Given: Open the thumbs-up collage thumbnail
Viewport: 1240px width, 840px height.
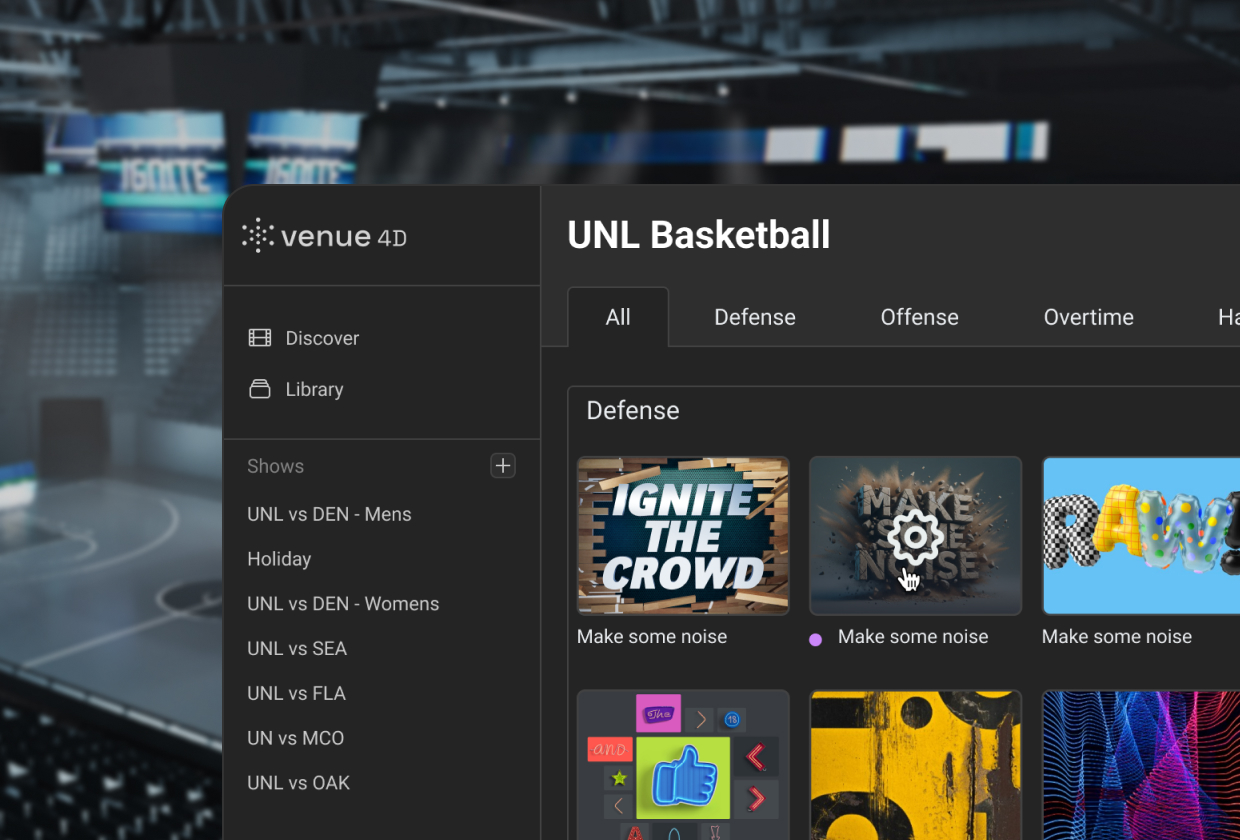Looking at the screenshot, I should (683, 765).
